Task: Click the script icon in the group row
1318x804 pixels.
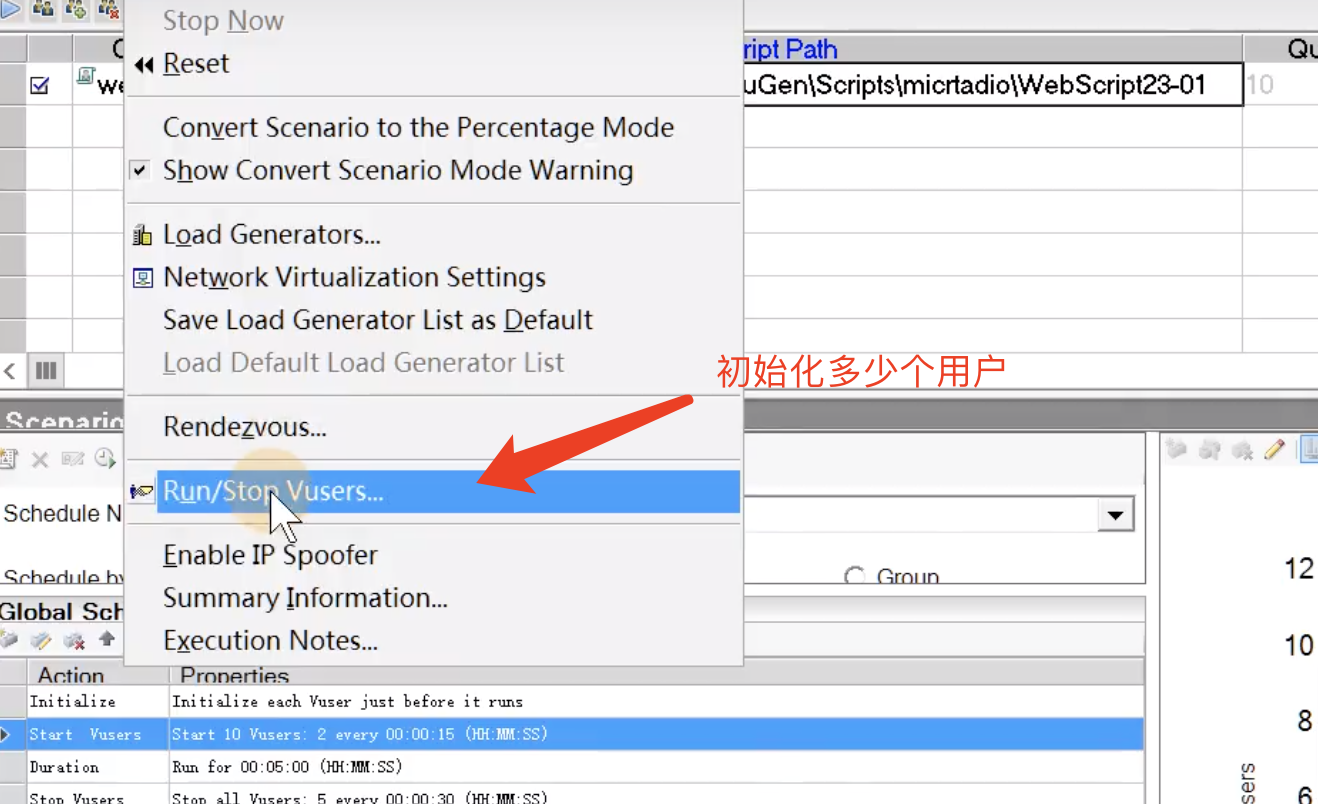Action: coord(85,76)
